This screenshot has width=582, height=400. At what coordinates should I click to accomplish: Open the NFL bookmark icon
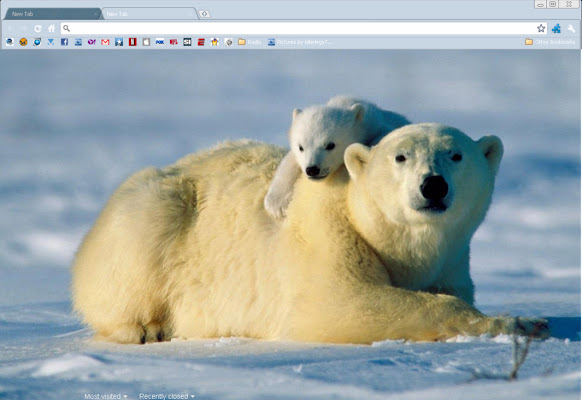173,42
